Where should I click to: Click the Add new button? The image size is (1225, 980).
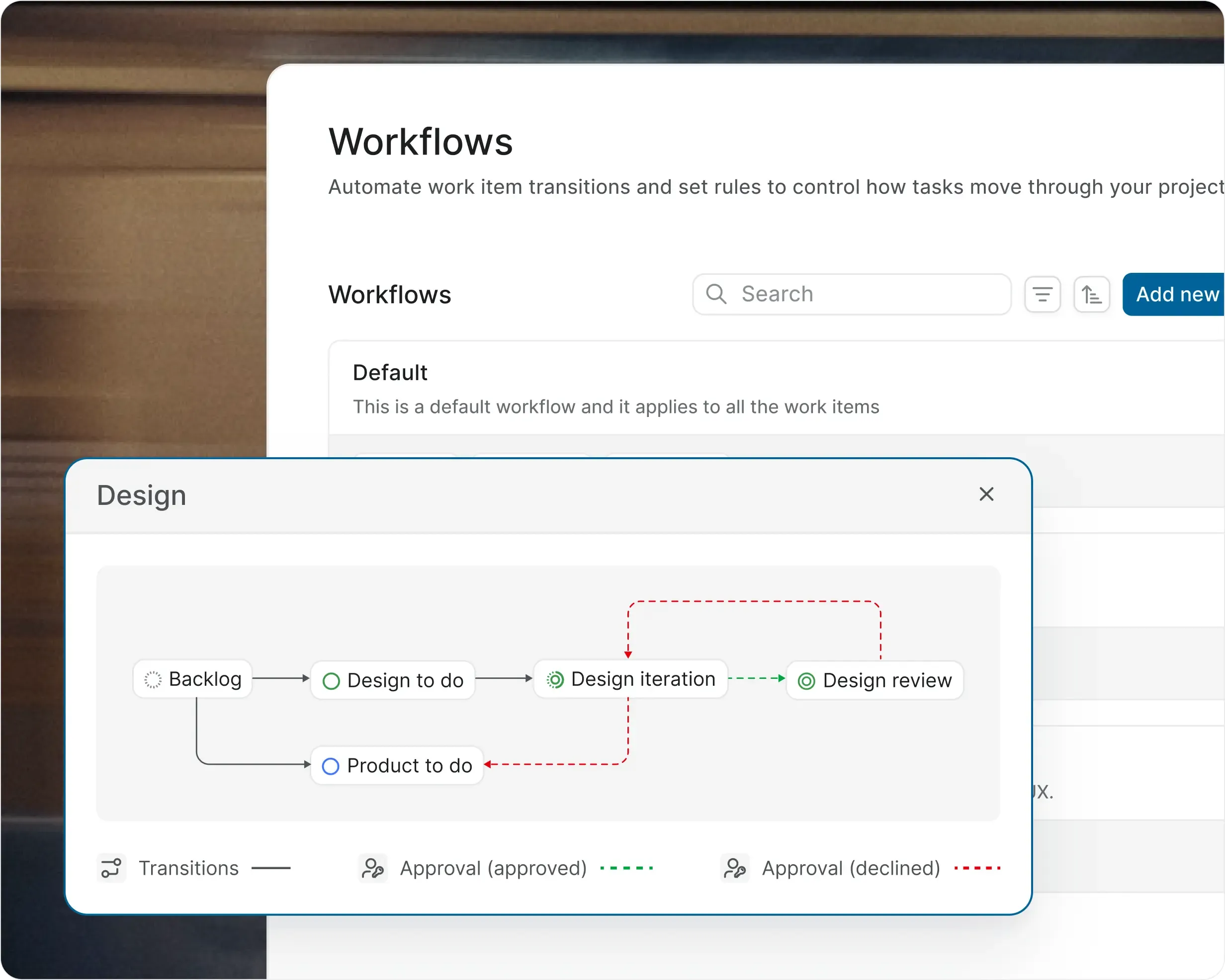click(1174, 294)
